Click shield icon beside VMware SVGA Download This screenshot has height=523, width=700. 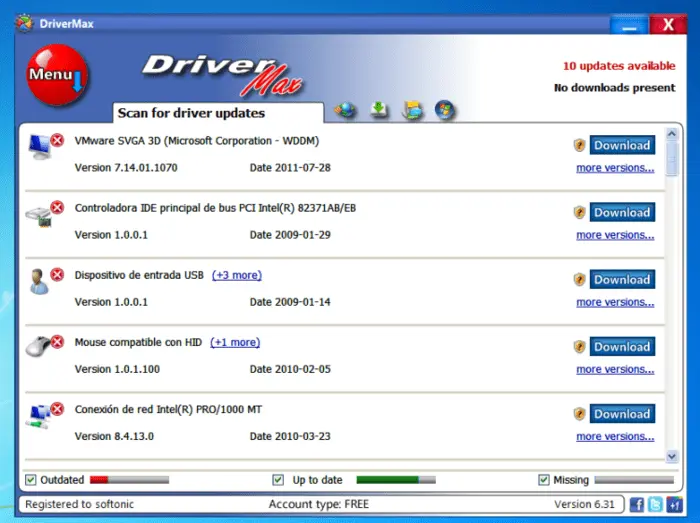coord(579,145)
